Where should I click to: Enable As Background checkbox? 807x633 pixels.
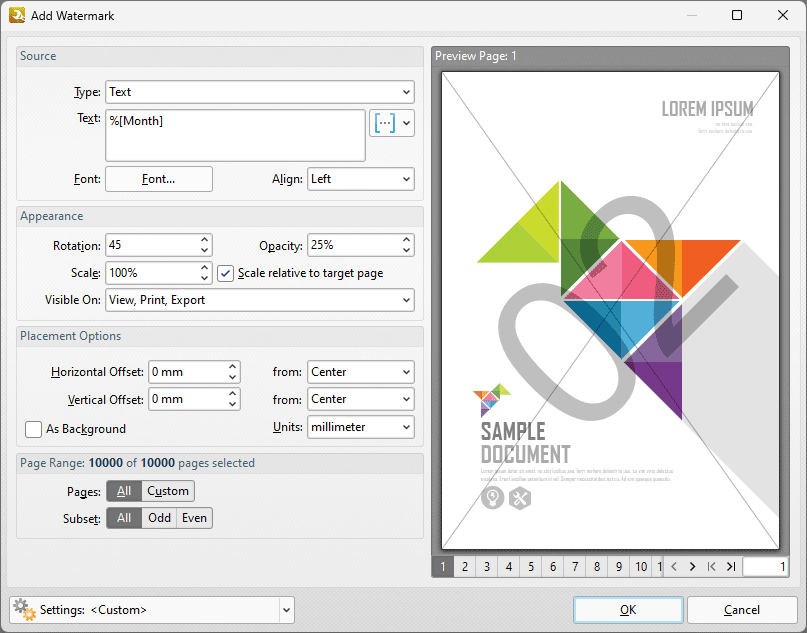pos(33,429)
